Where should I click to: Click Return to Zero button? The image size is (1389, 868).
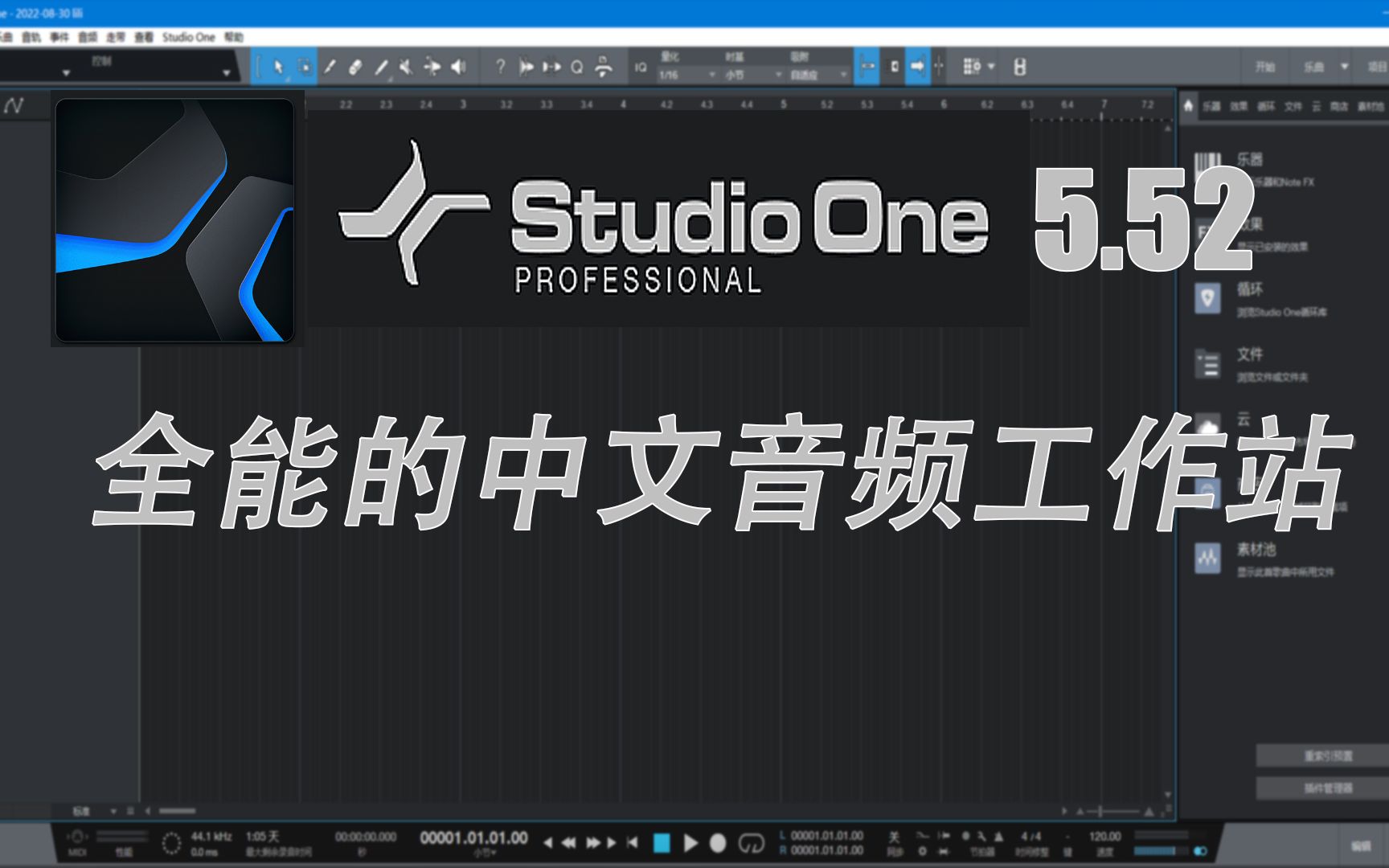633,842
